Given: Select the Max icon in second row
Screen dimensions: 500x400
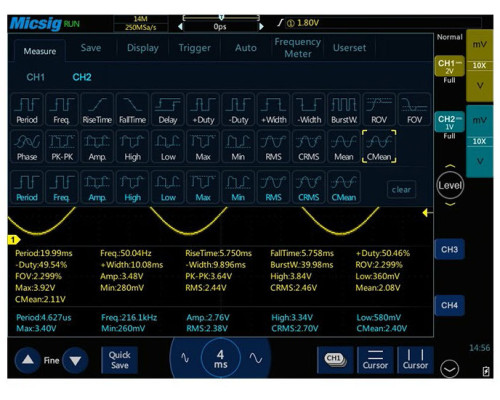Looking at the screenshot, I should (x=203, y=147).
